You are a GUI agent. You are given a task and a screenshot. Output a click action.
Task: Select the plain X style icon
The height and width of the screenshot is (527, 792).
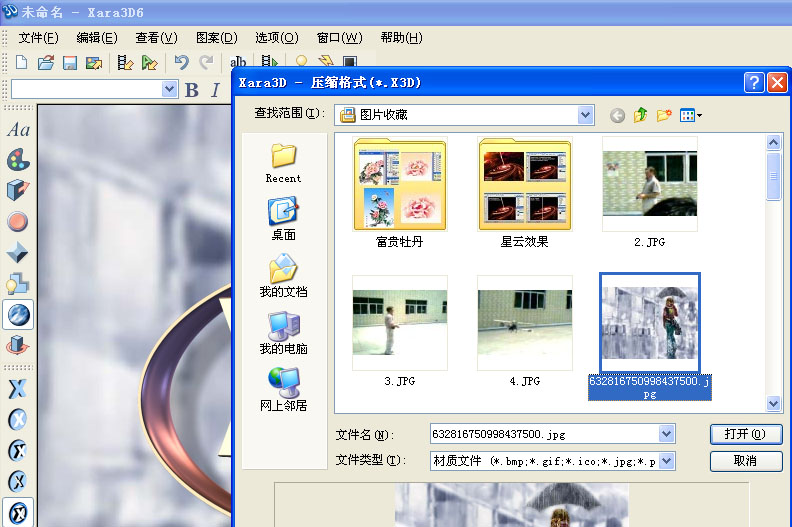(x=18, y=388)
